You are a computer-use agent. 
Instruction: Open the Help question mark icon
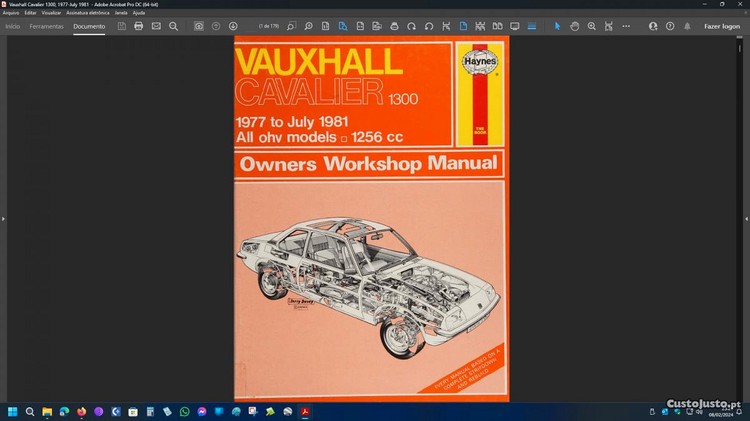[670, 26]
